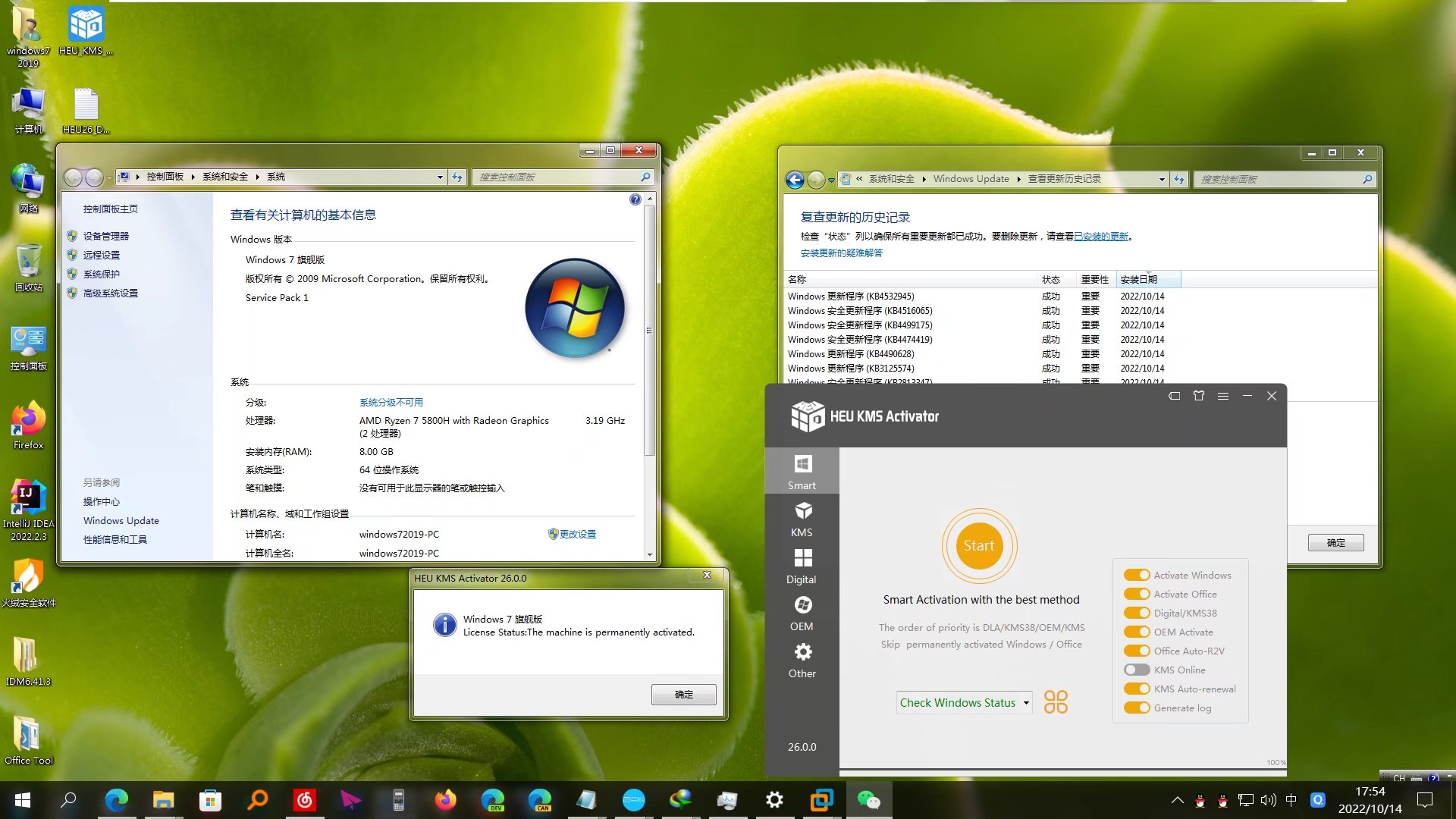The image size is (1456, 819).
Task: Turn off the Generate log toggle
Action: point(1137,708)
